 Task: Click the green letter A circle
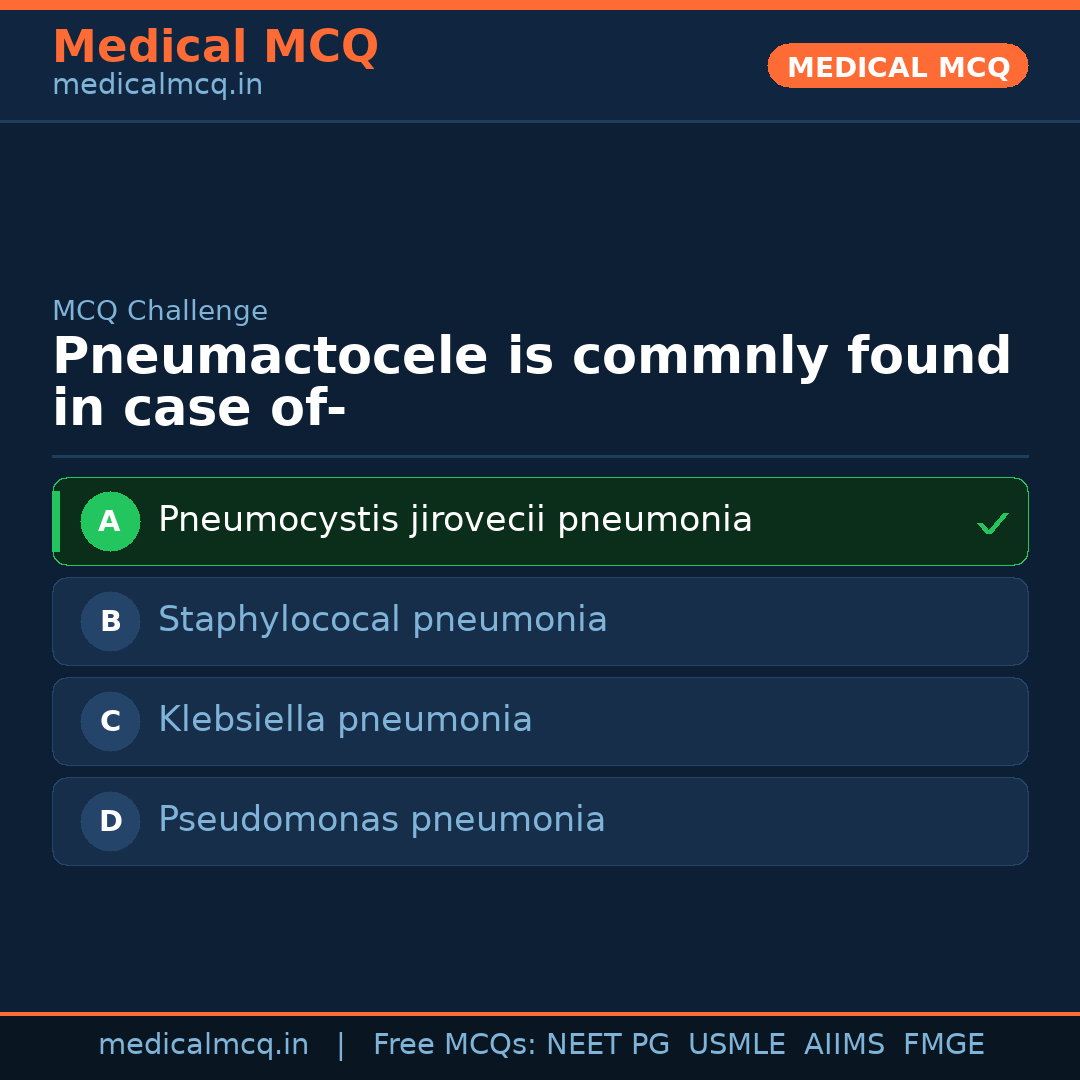point(110,521)
